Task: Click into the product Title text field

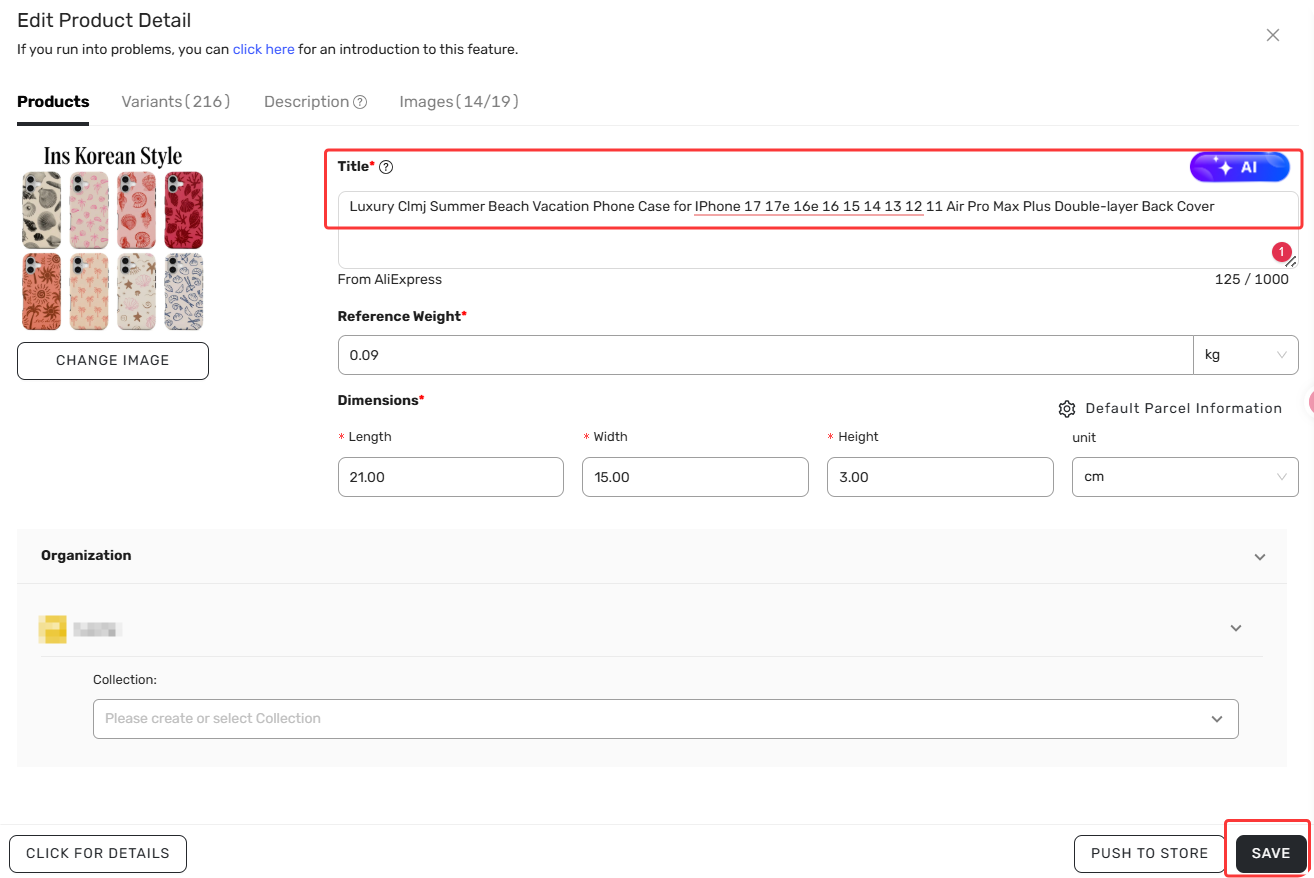Action: 818,230
